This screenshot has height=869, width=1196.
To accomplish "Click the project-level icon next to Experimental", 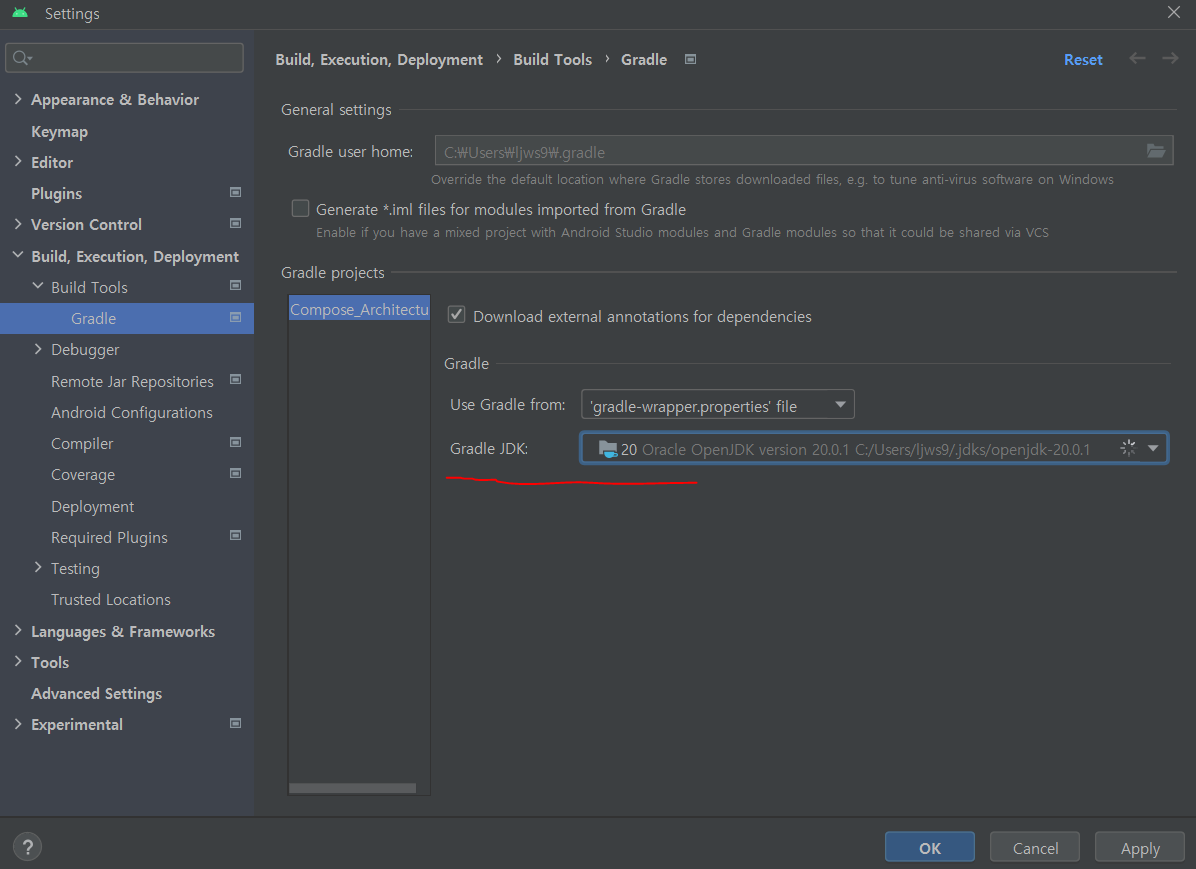I will [236, 723].
